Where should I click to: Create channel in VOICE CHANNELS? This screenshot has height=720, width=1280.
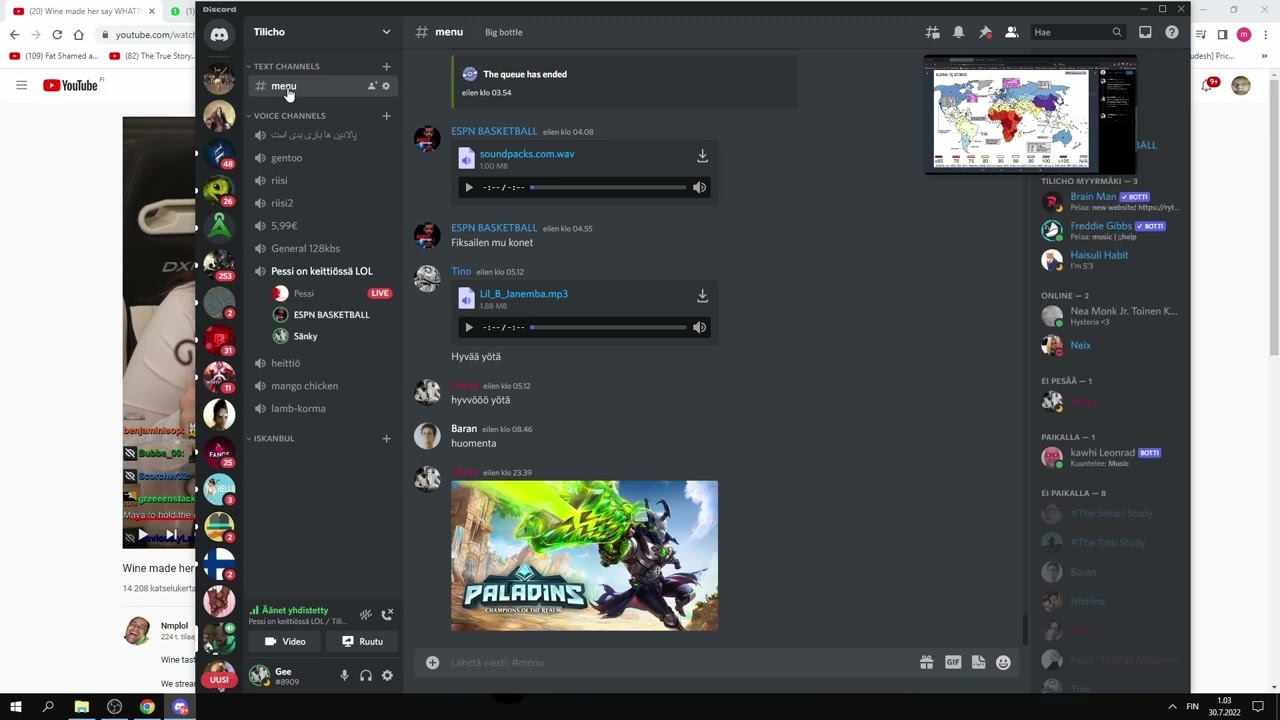tap(386, 116)
